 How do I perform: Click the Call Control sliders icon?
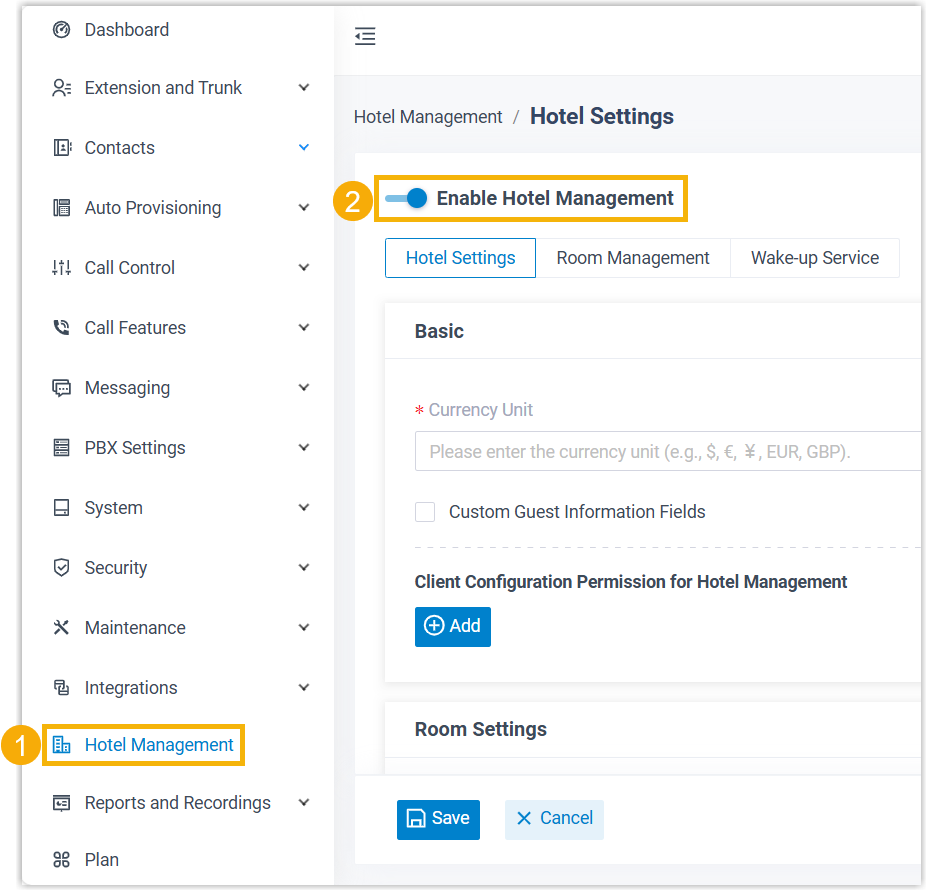click(62, 268)
